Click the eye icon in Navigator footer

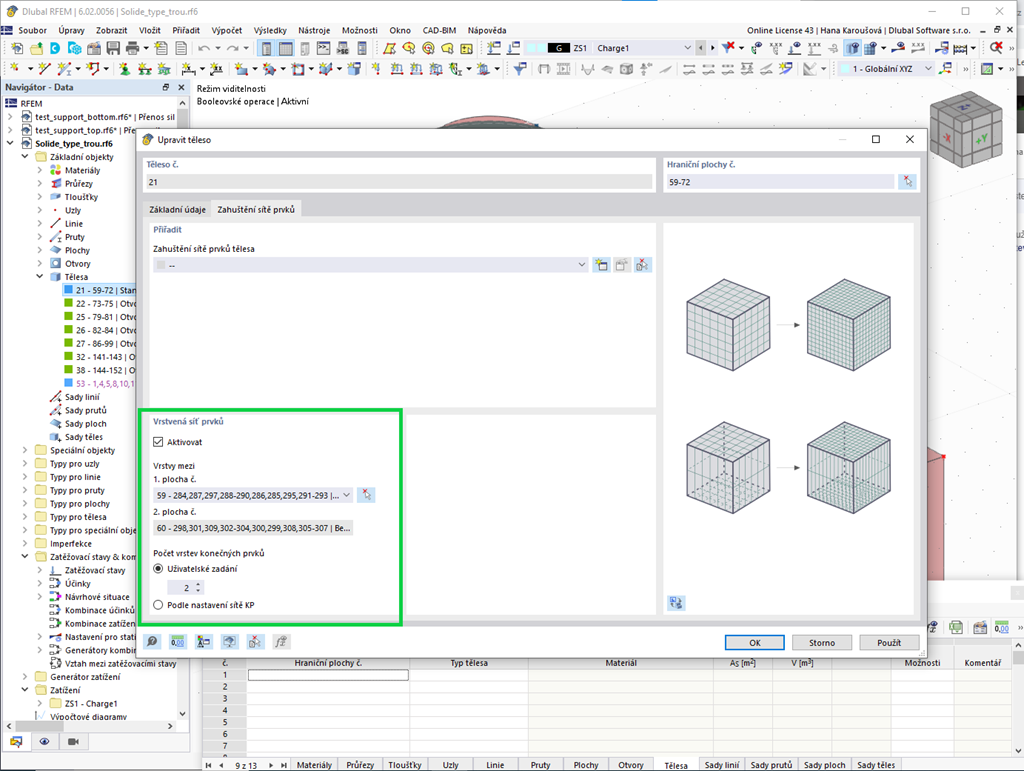[44, 742]
